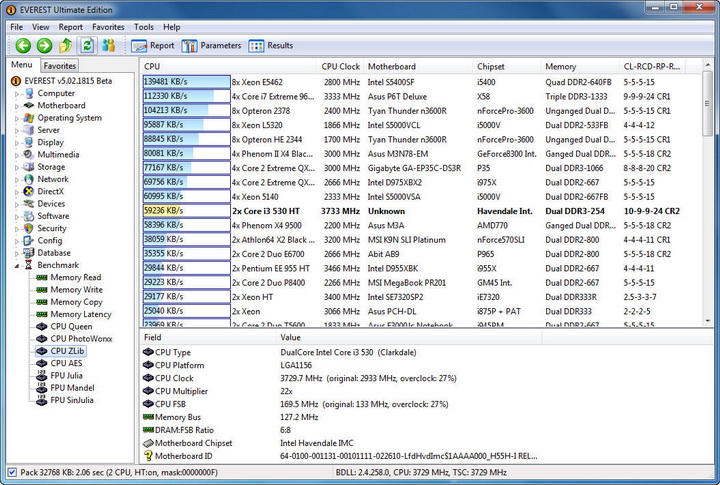
Task: Expand the Database tree node
Action: pyautogui.click(x=17, y=253)
